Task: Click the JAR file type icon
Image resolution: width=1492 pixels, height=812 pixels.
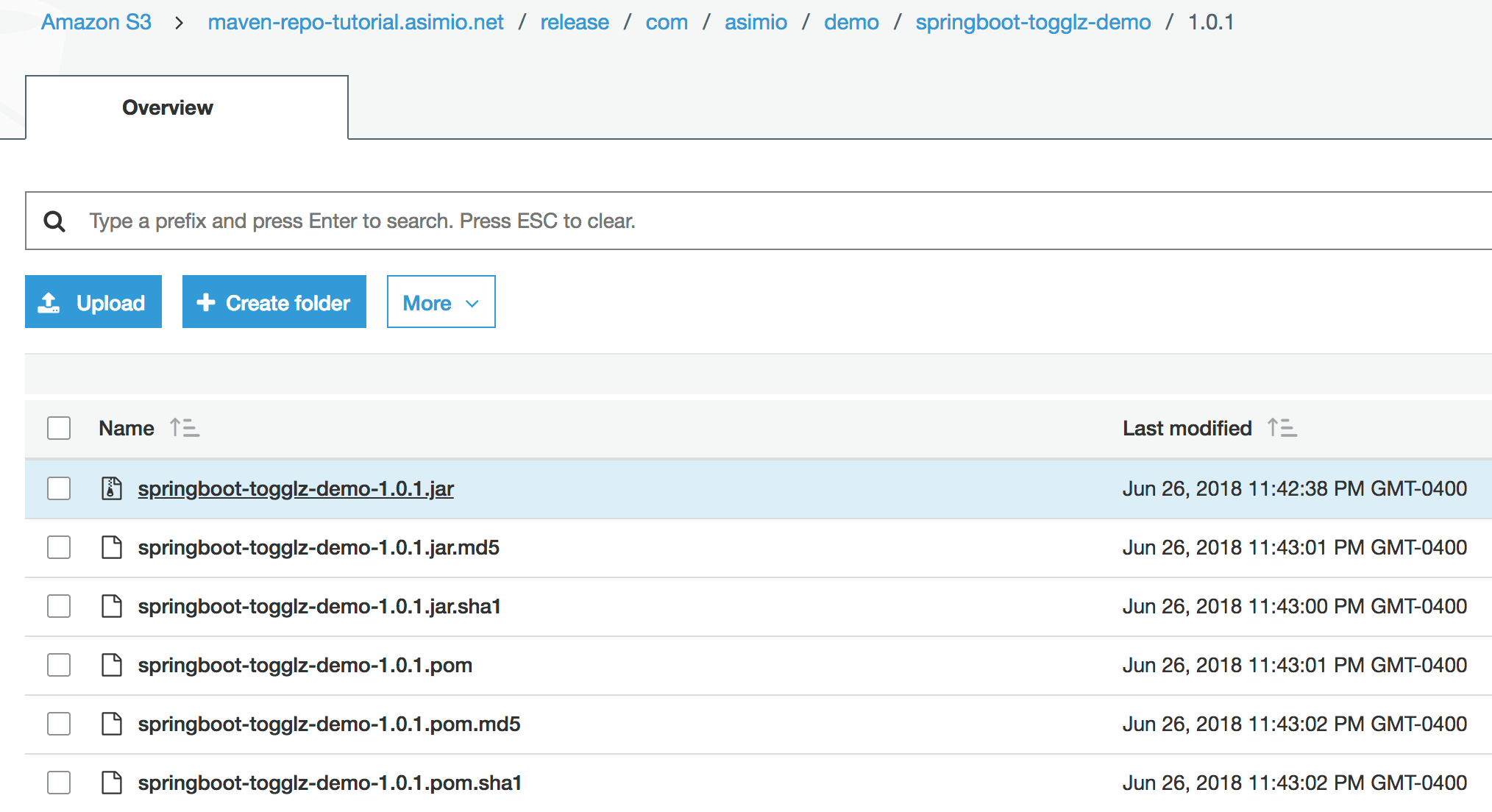Action: 111,488
